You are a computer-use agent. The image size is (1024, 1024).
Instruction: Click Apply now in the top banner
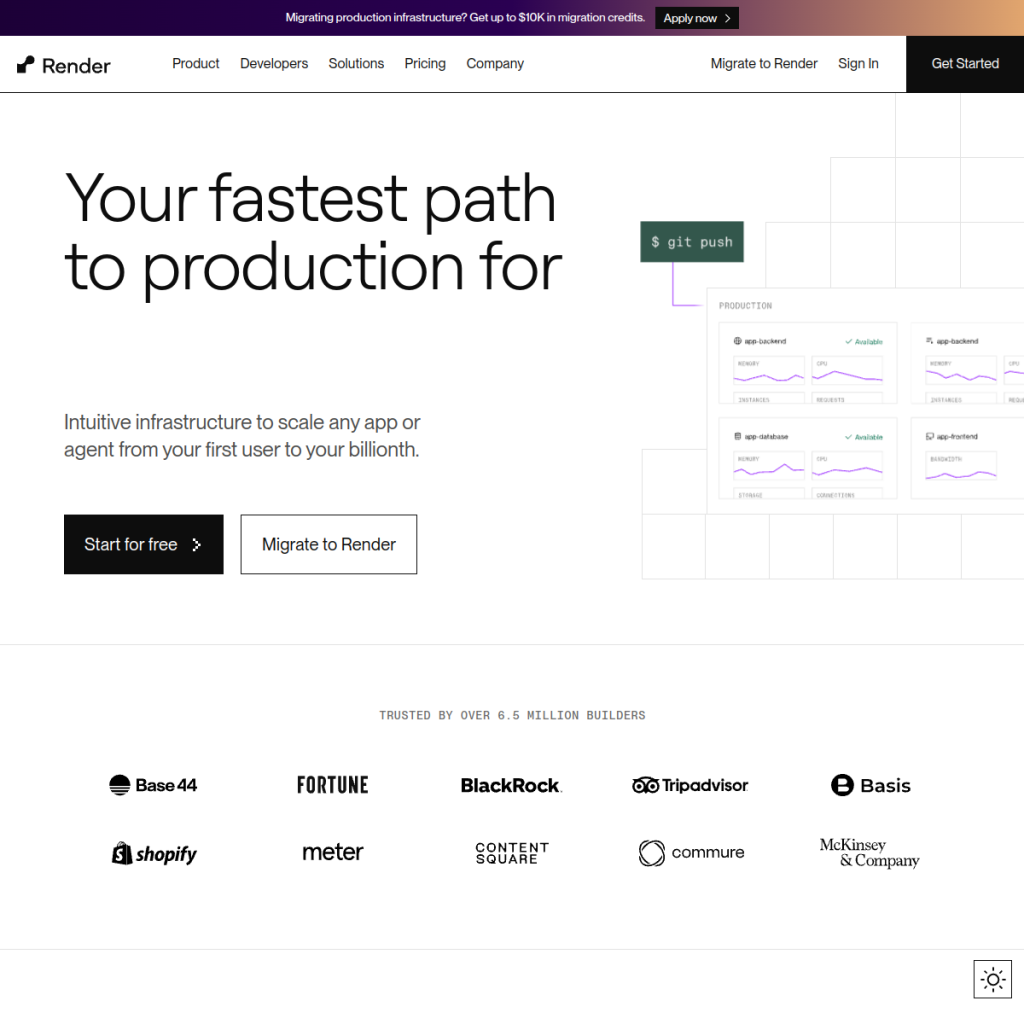click(x=696, y=18)
